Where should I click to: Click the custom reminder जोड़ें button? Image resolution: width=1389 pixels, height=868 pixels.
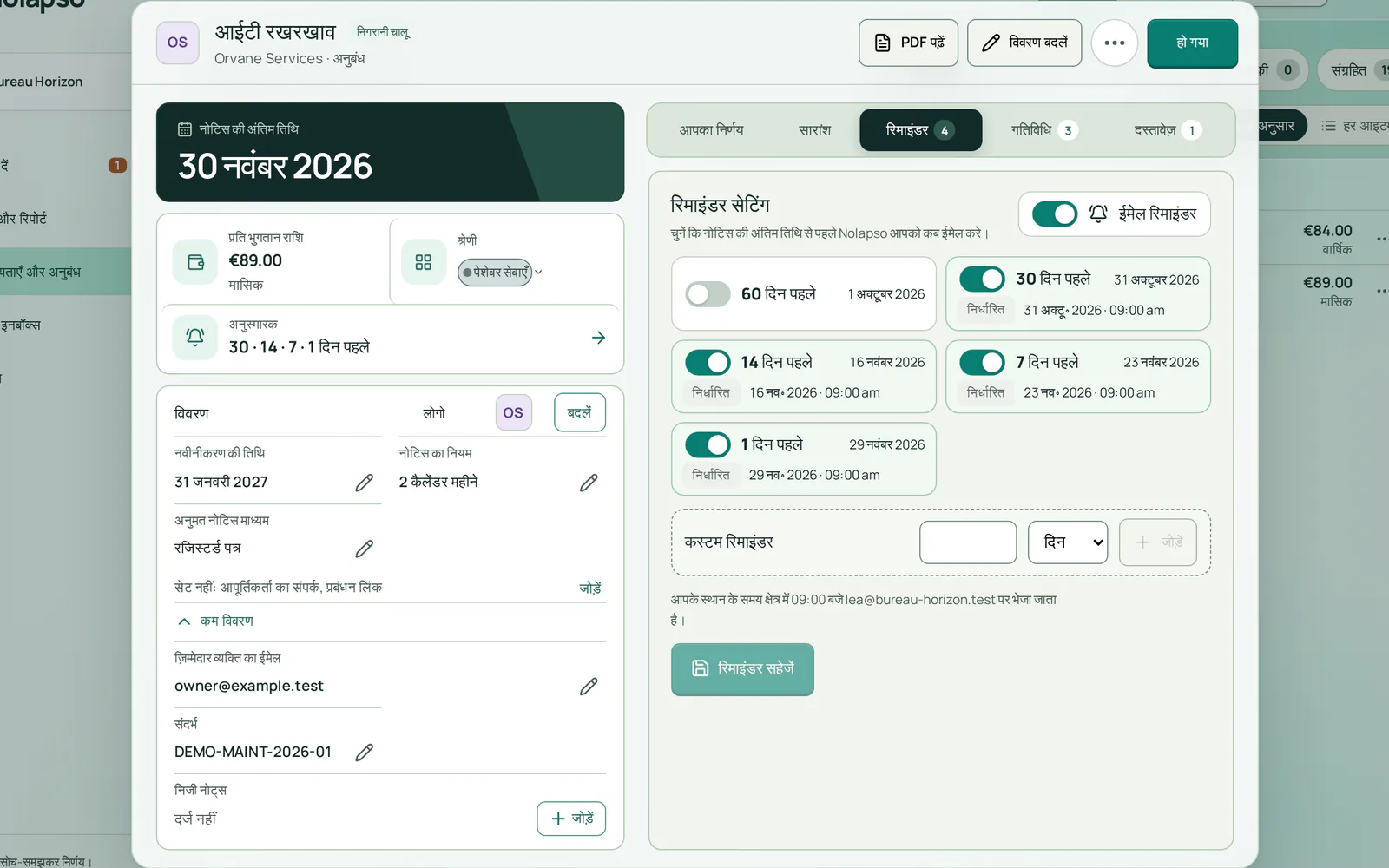coord(1158,542)
